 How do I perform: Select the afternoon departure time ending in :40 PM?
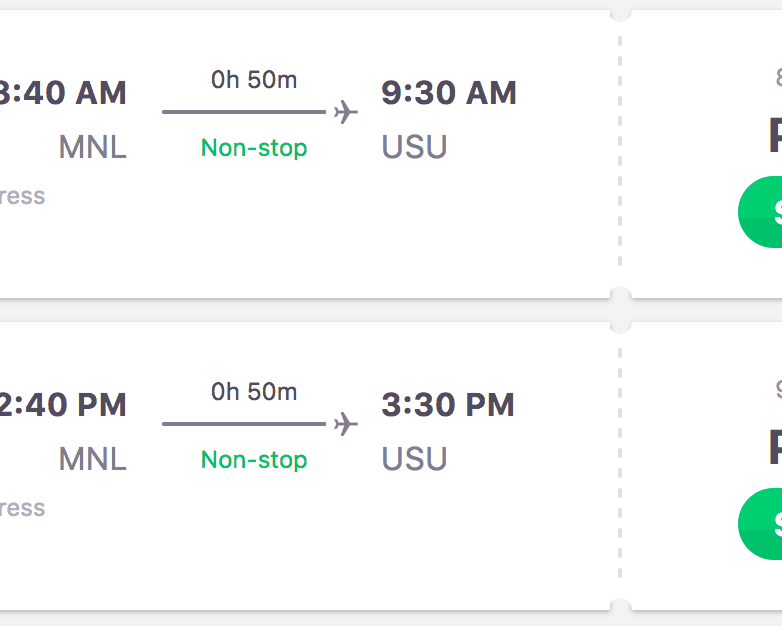click(x=63, y=405)
